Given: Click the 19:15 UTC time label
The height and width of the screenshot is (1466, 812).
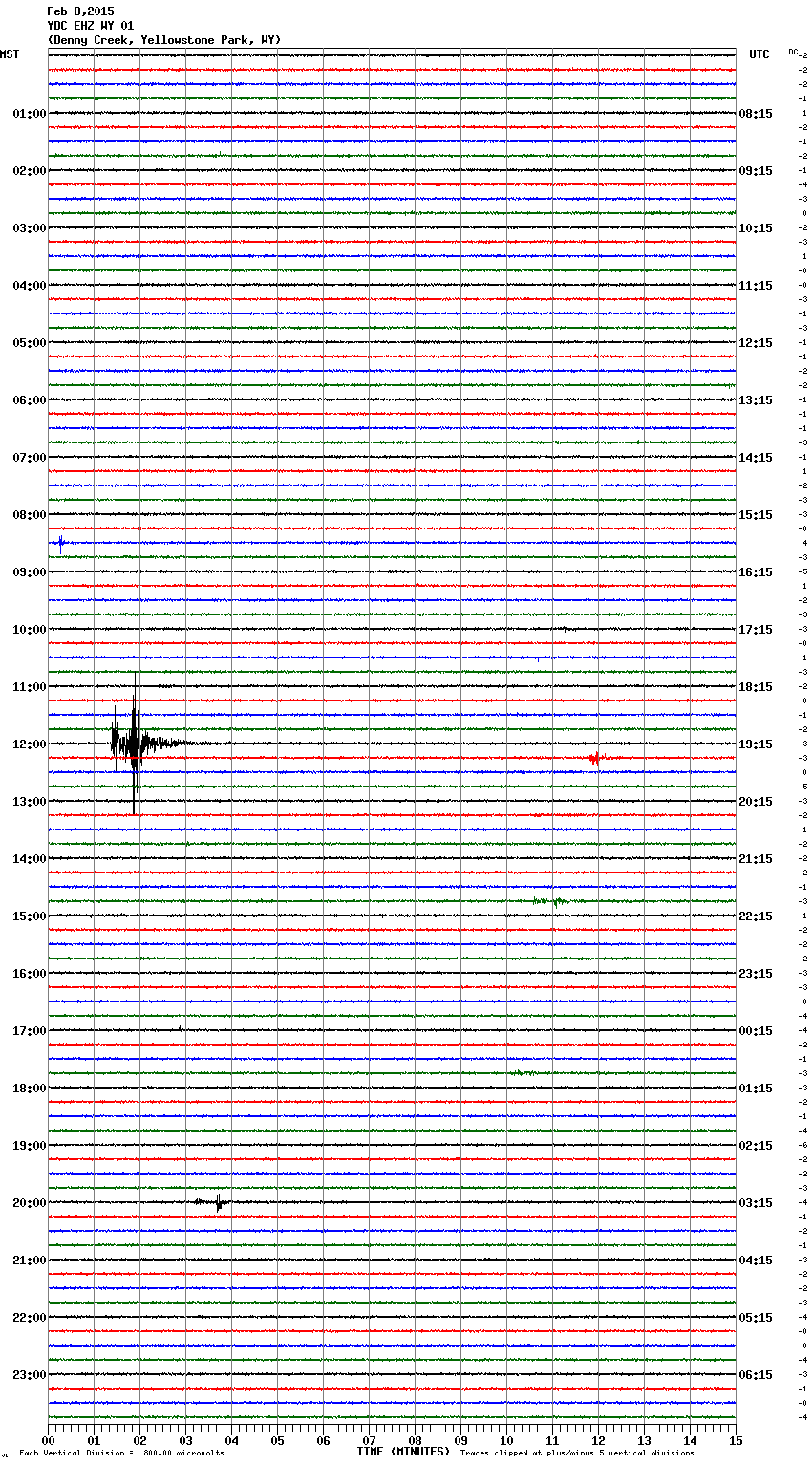Looking at the screenshot, I should (756, 744).
